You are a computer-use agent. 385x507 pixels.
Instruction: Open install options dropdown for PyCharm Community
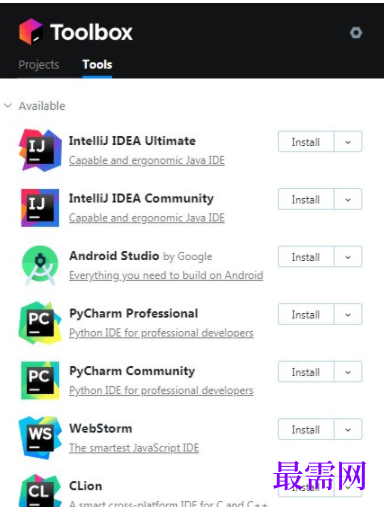pos(348,372)
